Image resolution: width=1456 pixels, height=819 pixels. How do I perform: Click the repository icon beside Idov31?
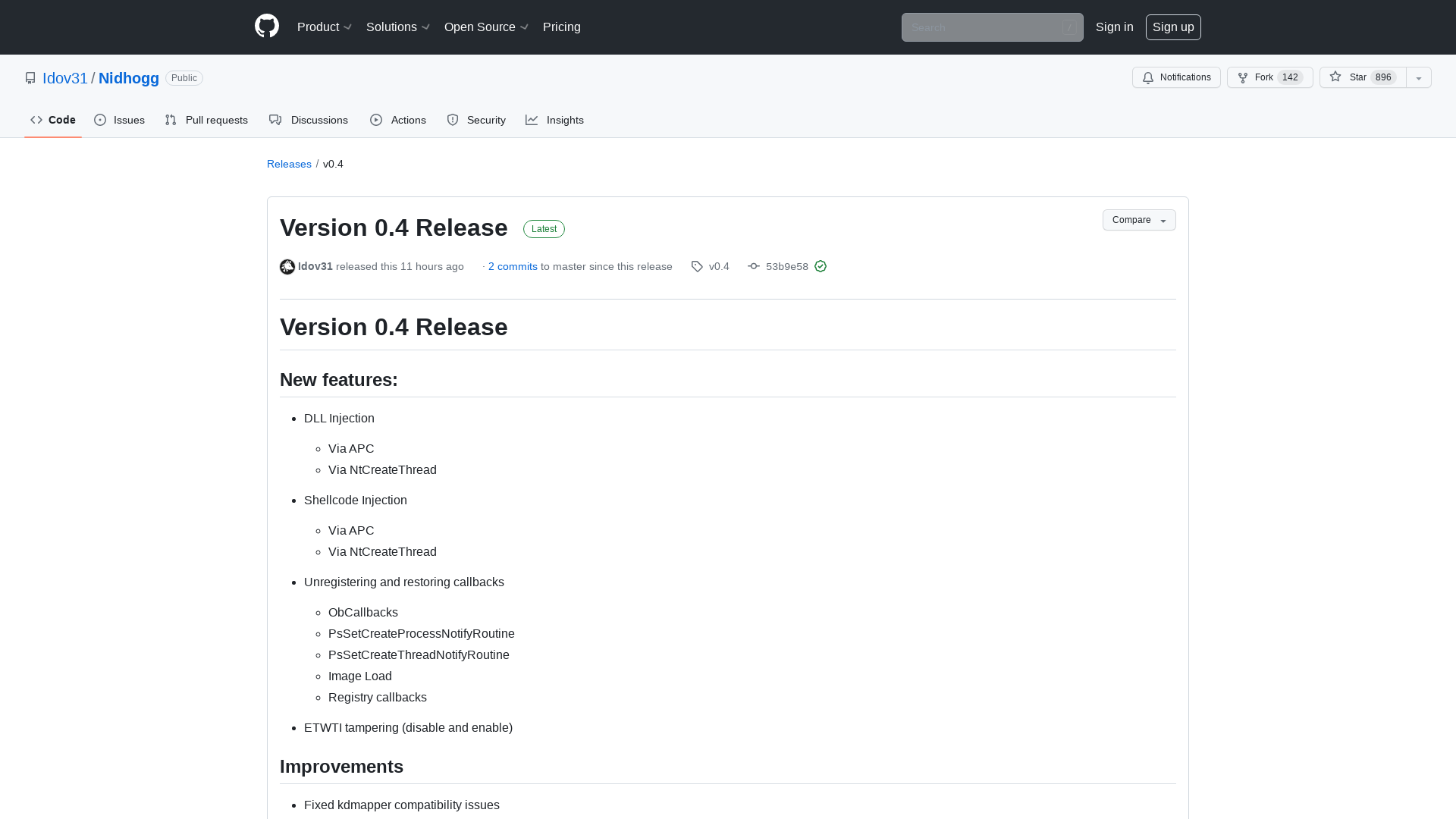[x=30, y=78]
